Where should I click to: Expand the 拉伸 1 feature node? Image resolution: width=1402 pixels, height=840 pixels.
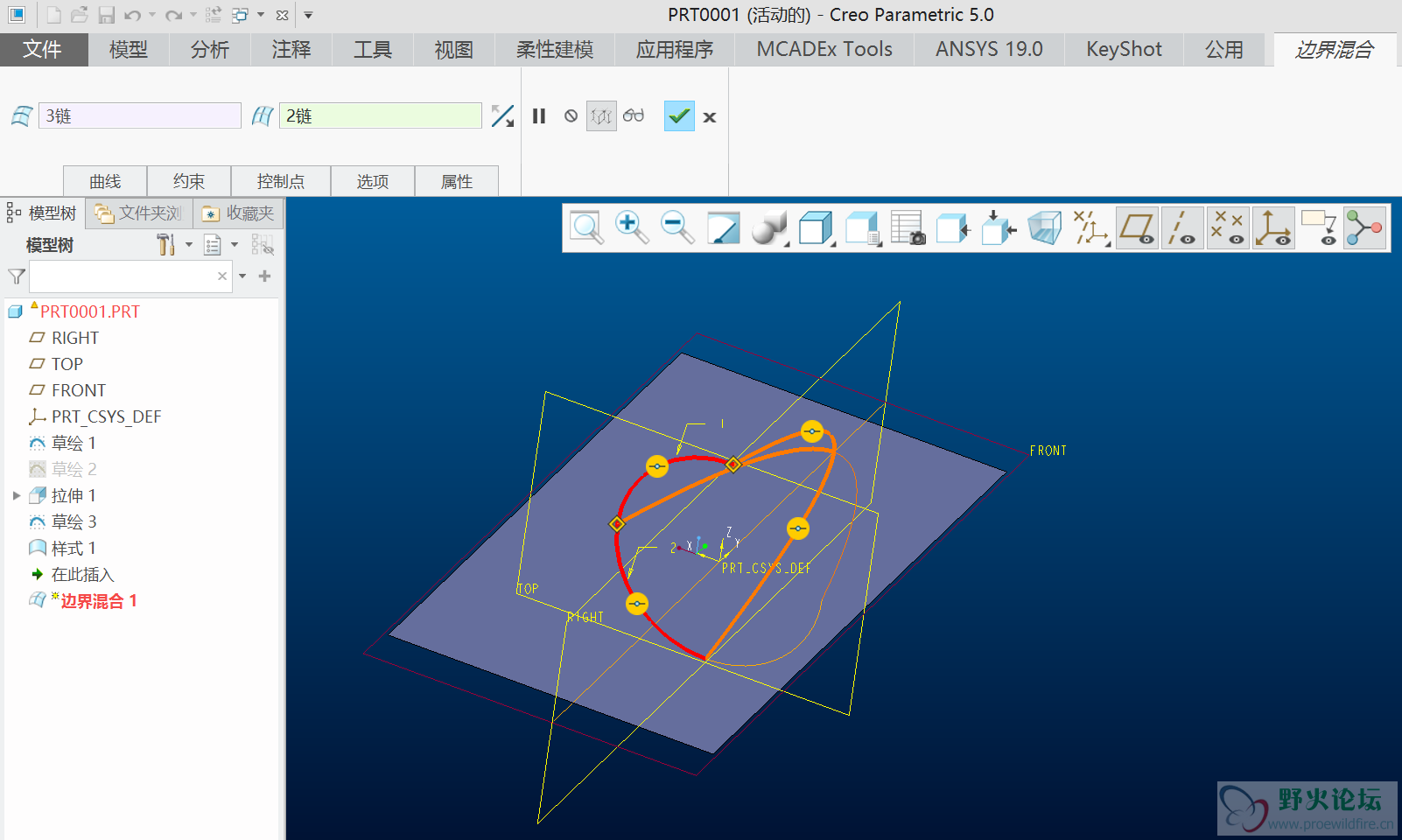[16, 495]
